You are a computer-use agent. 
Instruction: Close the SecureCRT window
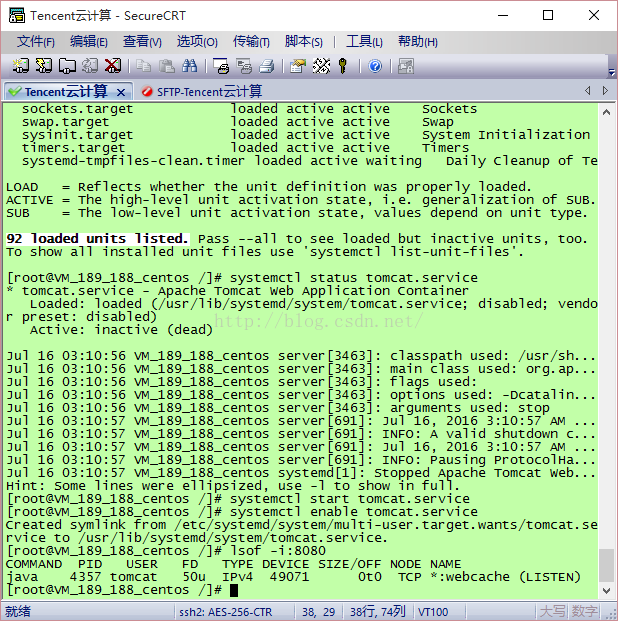593,15
